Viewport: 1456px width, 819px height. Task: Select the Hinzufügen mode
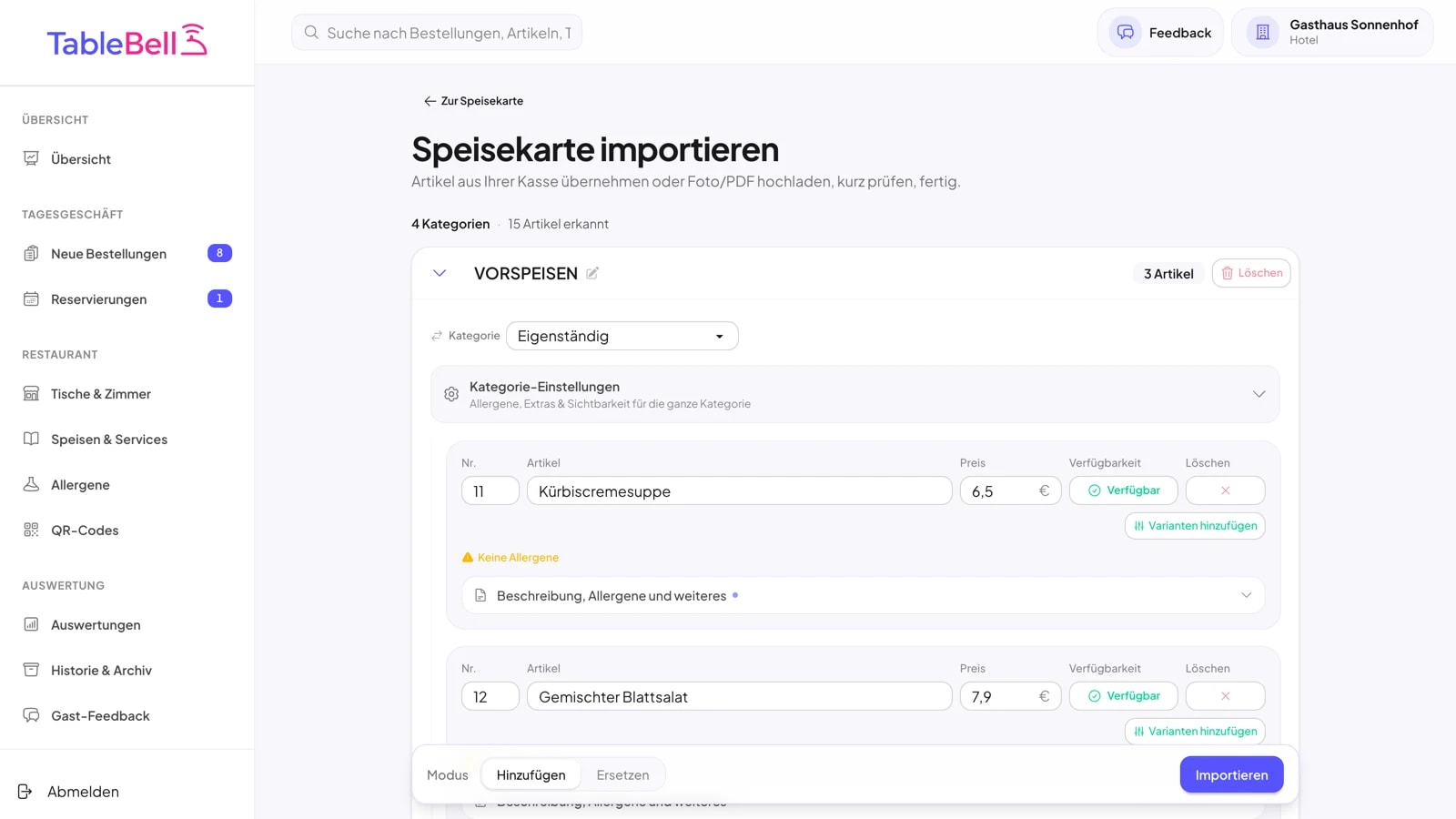pyautogui.click(x=531, y=775)
